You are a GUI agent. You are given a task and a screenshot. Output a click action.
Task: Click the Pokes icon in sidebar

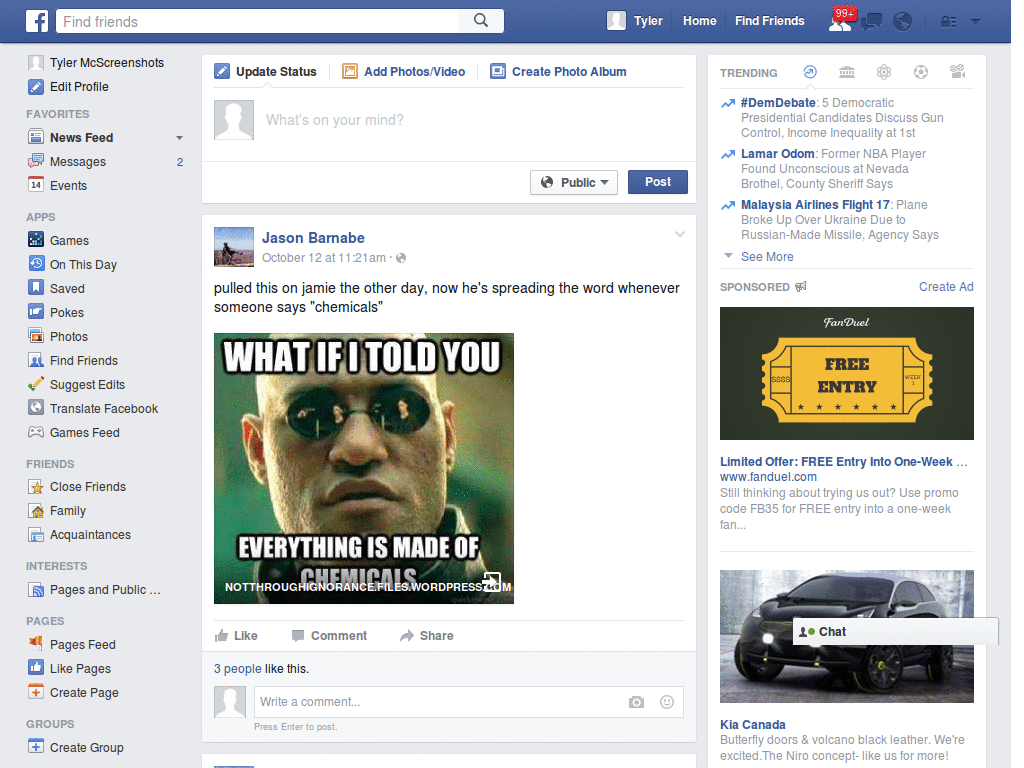(x=36, y=312)
